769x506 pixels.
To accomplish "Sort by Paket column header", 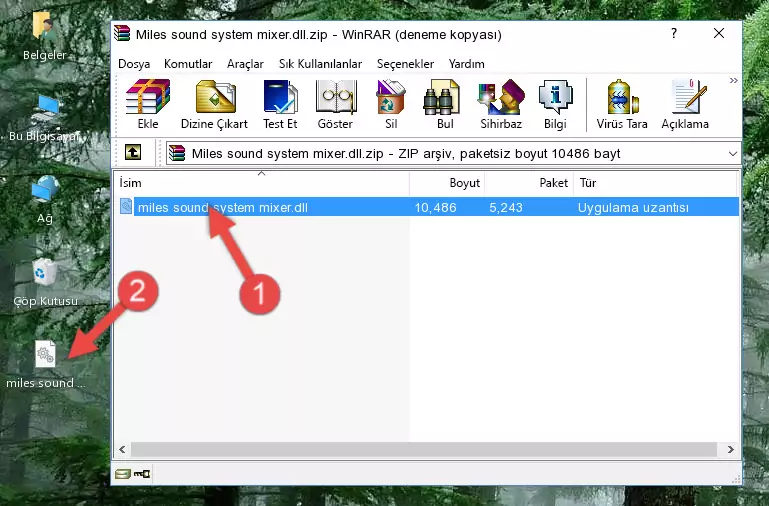I will [x=529, y=183].
